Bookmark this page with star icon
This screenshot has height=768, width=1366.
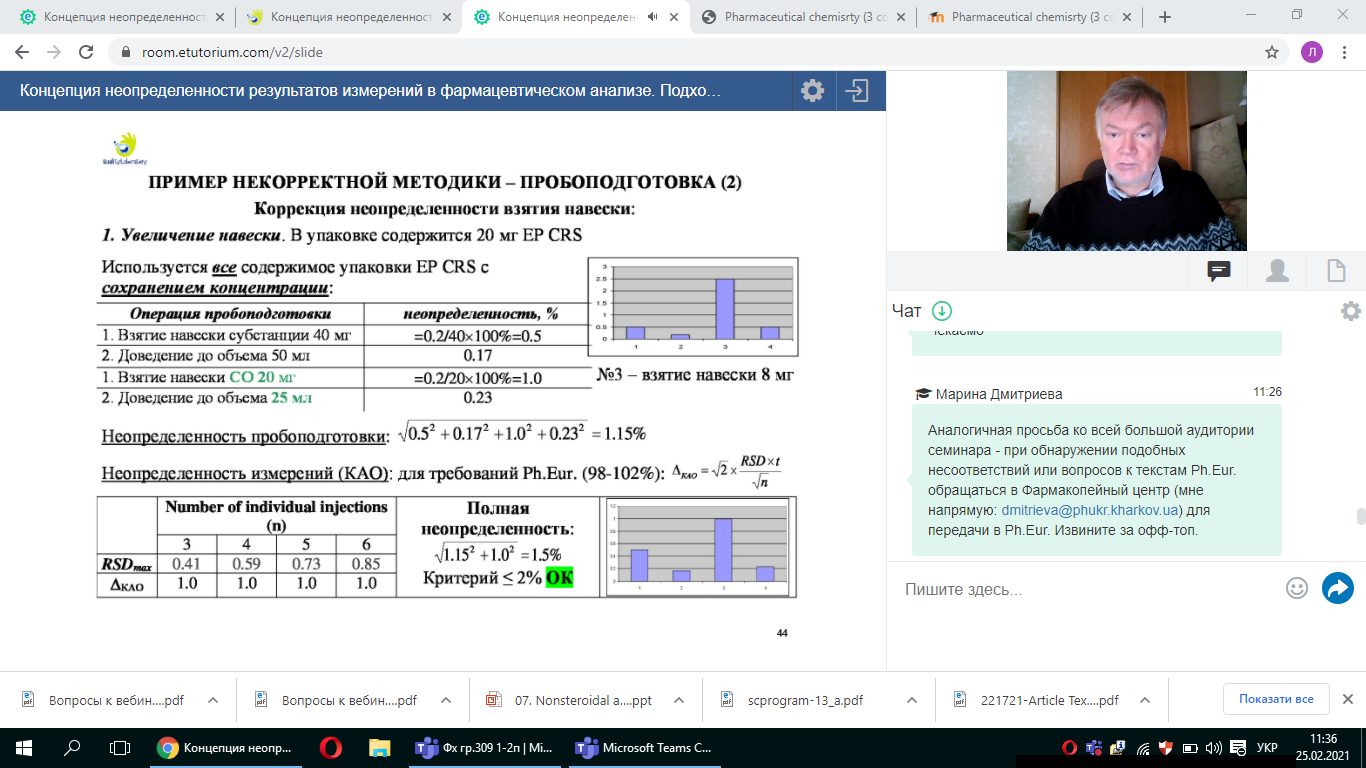tap(1272, 52)
